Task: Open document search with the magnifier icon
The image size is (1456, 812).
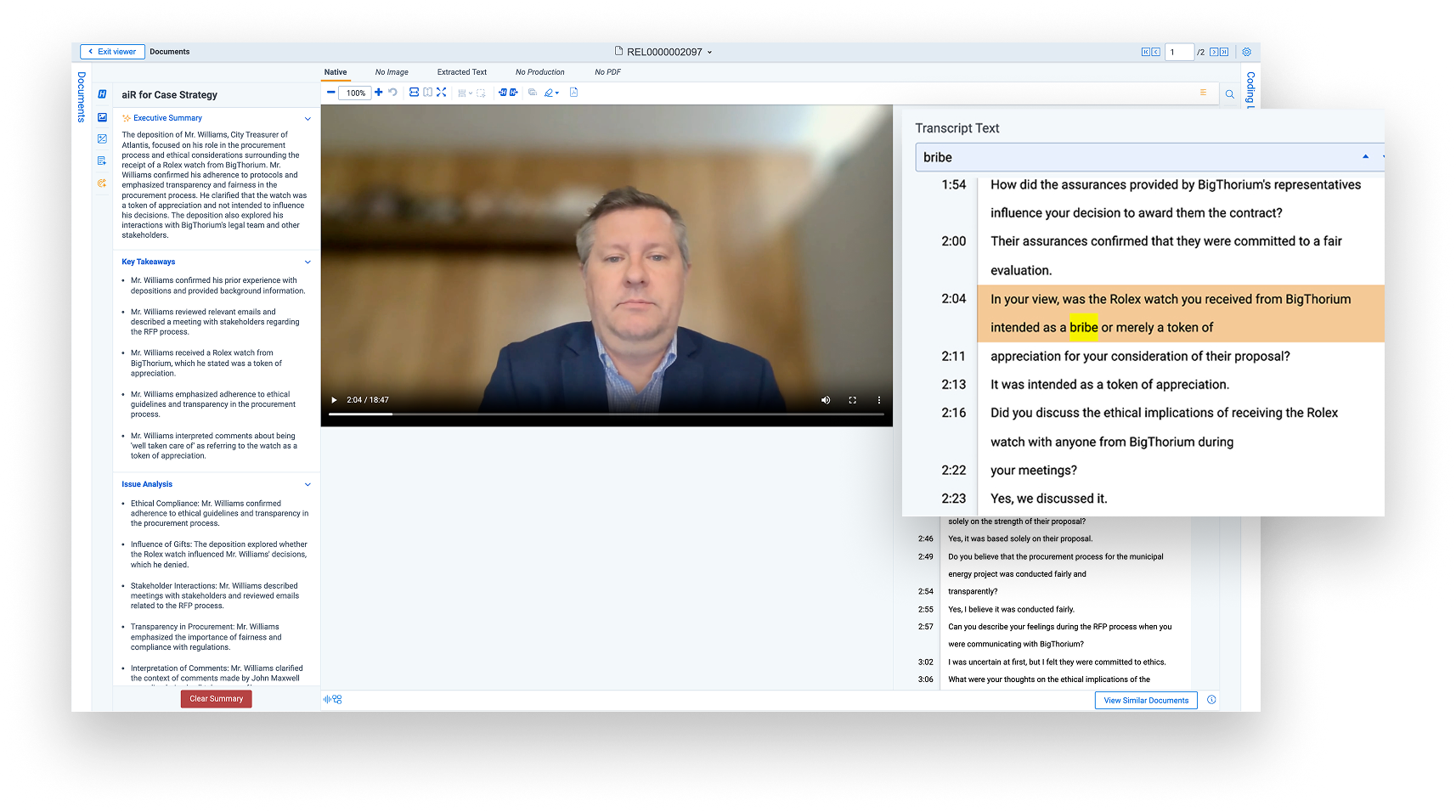Action: point(1230,93)
